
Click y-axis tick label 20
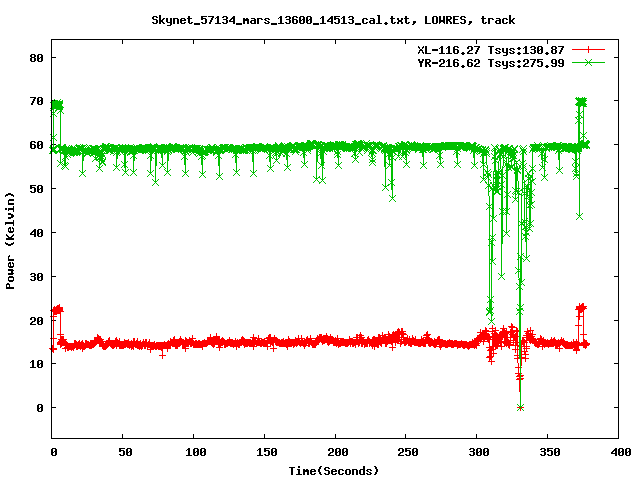click(36, 321)
